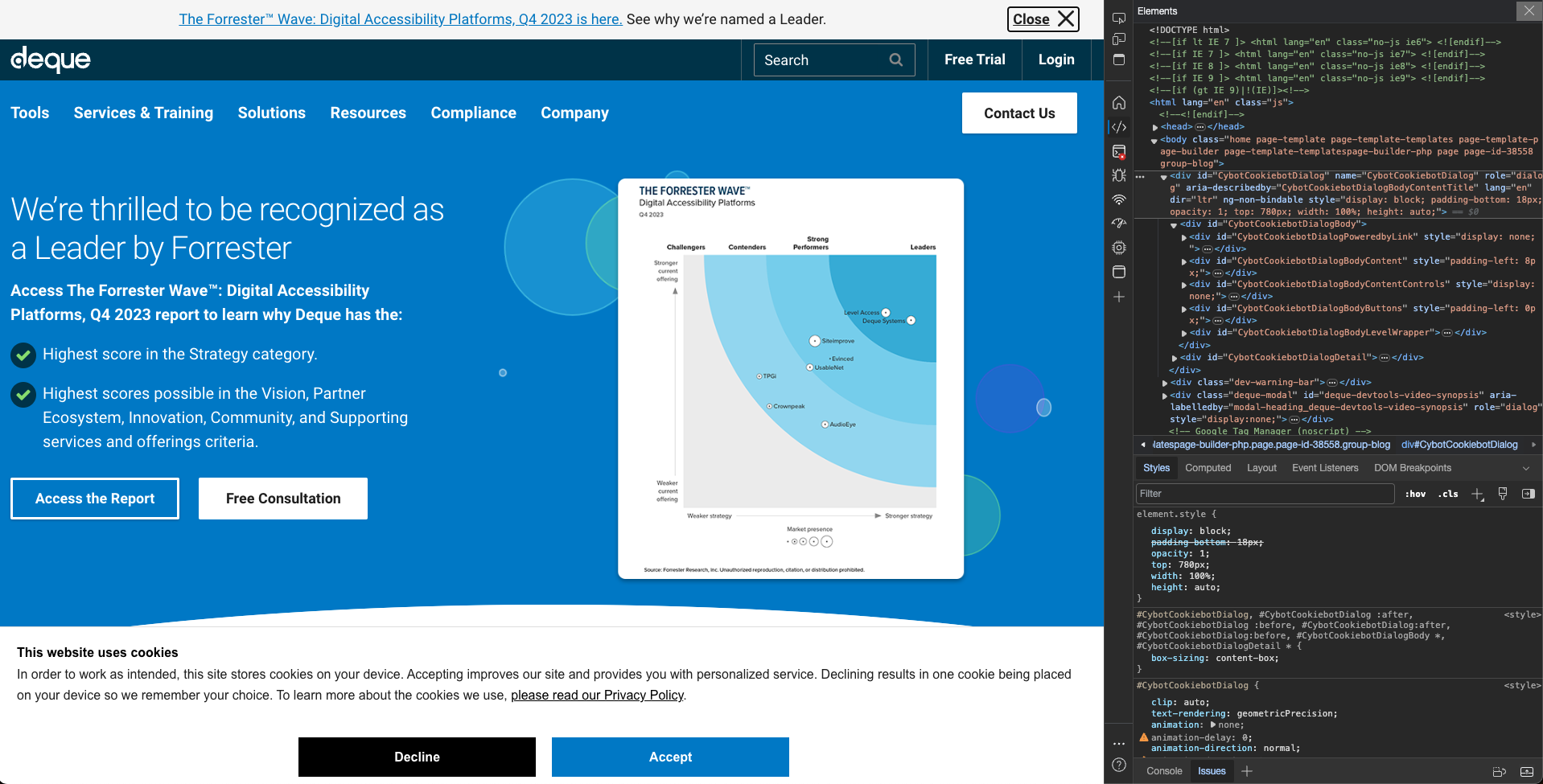1543x784 pixels.
Task: Activate the inspect element picker icon
Action: (x=1118, y=18)
